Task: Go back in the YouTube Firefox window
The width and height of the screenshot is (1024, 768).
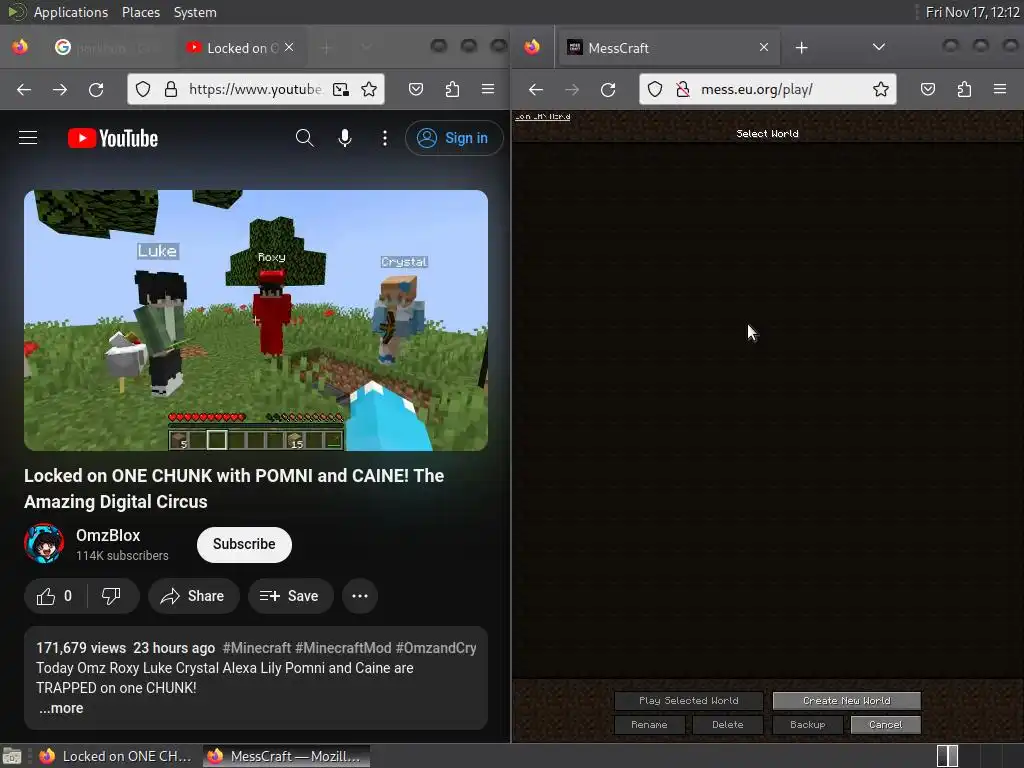Action: tap(24, 89)
